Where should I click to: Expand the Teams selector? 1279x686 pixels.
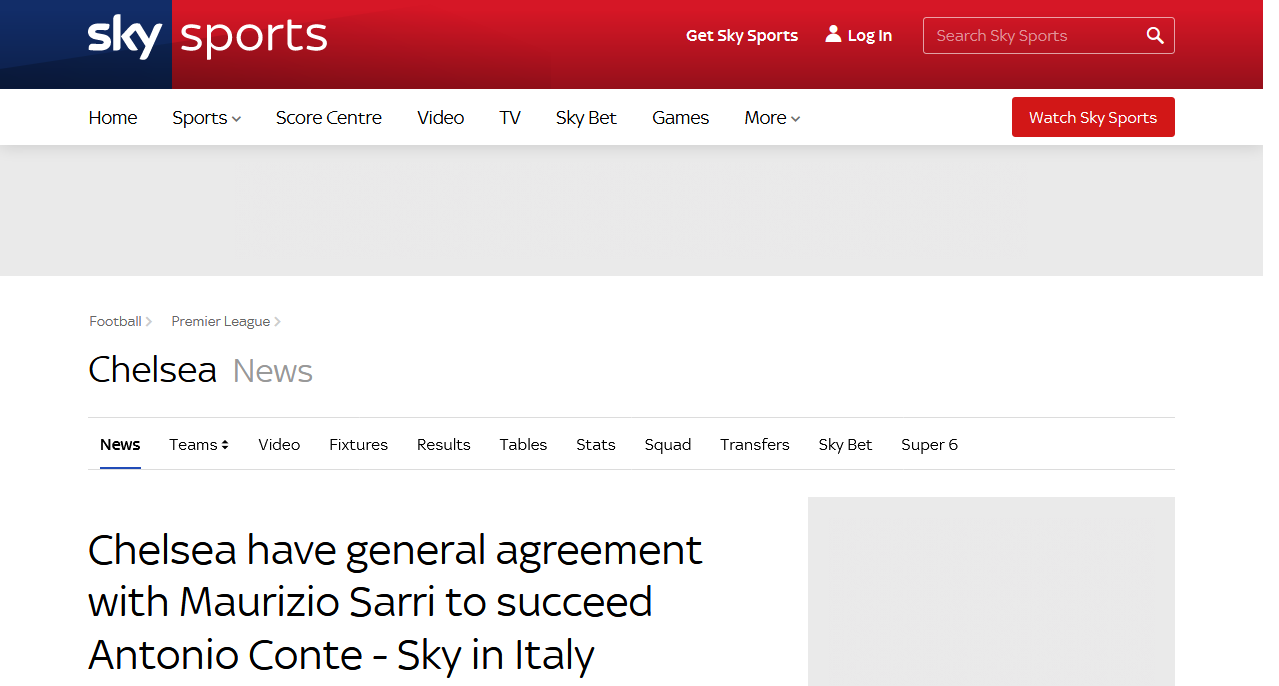199,444
